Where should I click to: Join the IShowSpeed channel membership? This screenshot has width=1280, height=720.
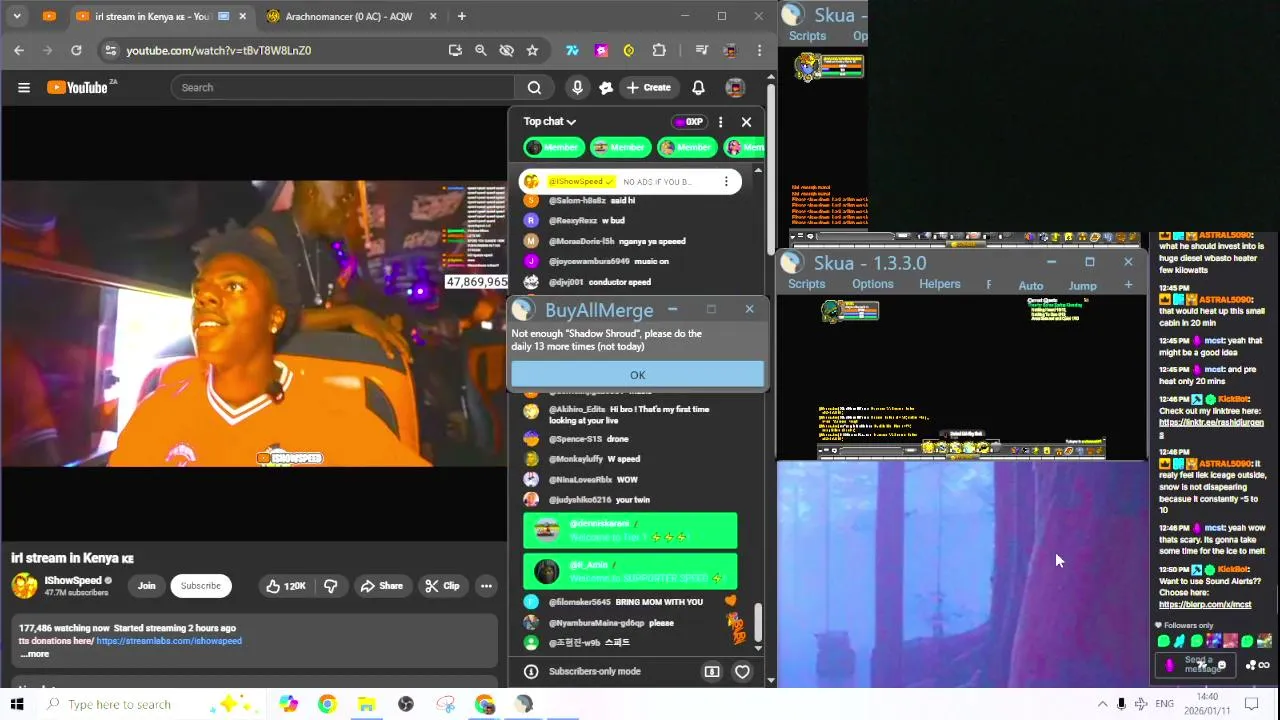click(147, 586)
